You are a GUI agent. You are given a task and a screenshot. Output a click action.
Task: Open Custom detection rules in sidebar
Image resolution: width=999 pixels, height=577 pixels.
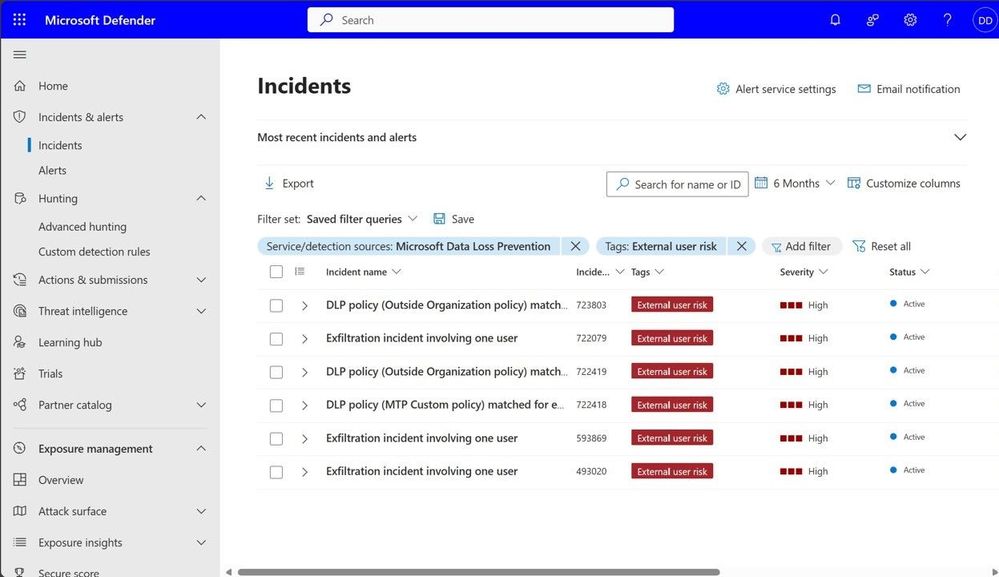tap(94, 252)
